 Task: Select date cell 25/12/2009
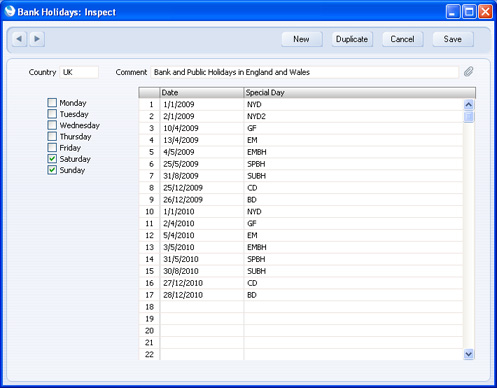coord(202,188)
